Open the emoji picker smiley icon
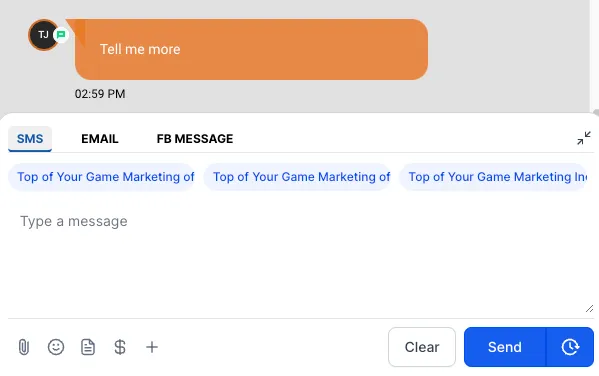The height and width of the screenshot is (376, 599). [56, 347]
